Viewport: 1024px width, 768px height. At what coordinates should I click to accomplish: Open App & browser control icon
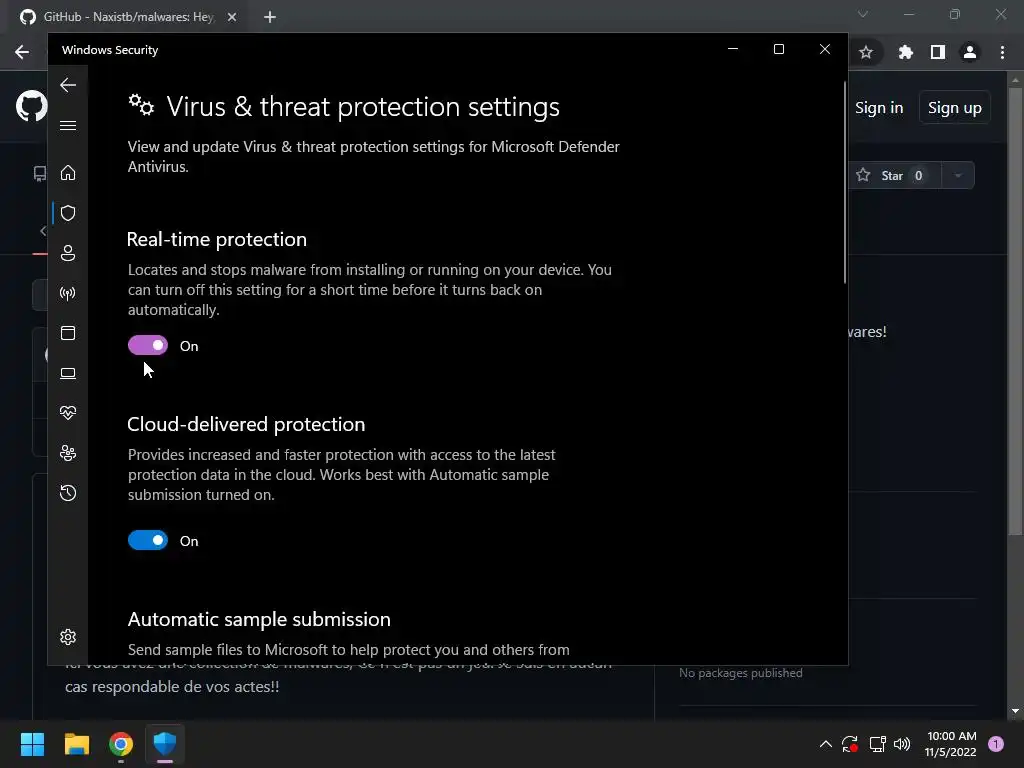(68, 333)
